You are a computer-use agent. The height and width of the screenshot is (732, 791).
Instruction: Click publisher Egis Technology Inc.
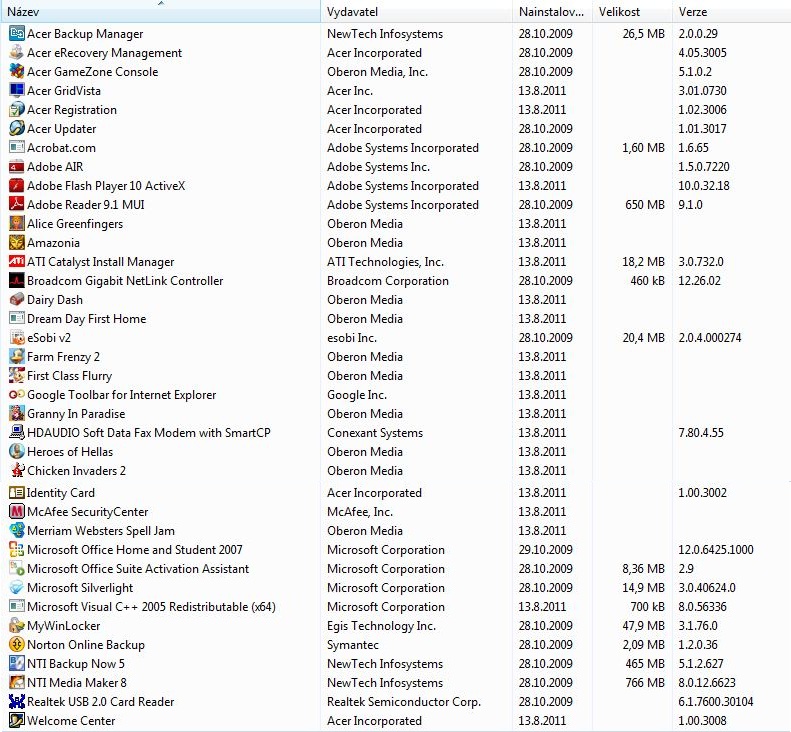click(x=381, y=626)
